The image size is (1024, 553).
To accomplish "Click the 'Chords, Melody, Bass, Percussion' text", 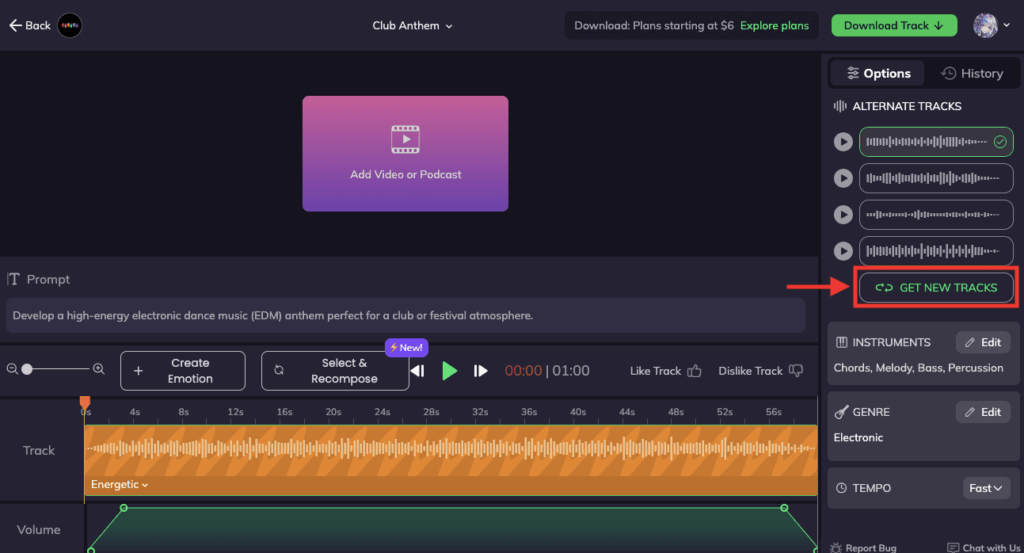I will 918,368.
